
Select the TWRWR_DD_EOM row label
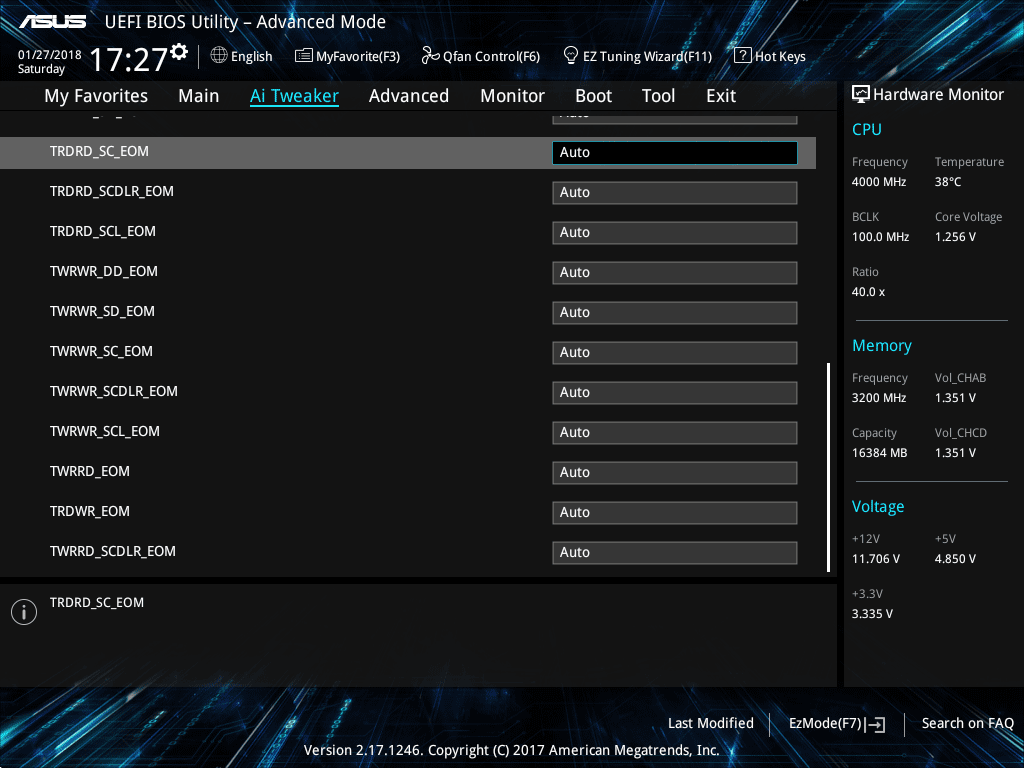coord(104,271)
